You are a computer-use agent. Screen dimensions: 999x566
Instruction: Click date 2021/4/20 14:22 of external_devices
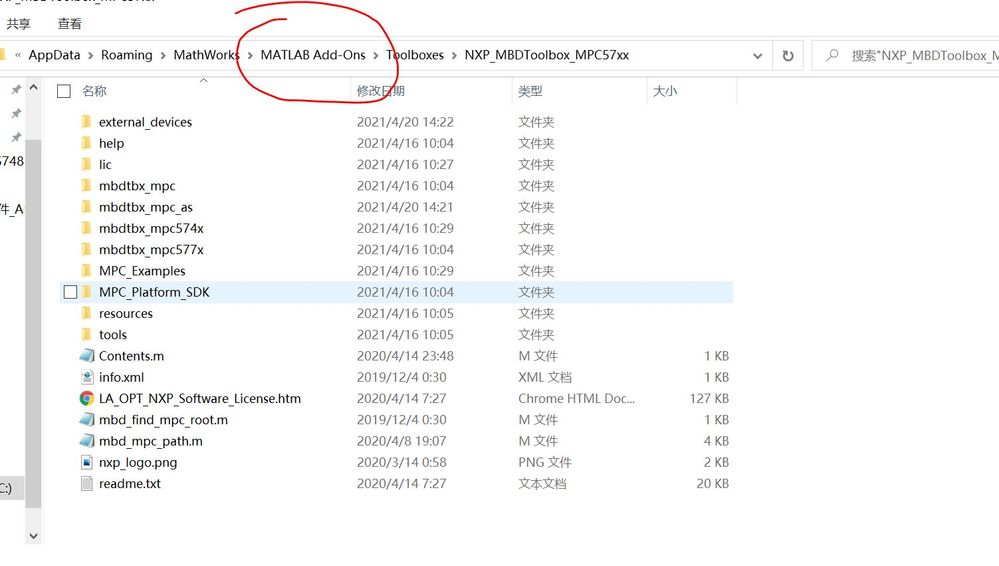tap(405, 122)
